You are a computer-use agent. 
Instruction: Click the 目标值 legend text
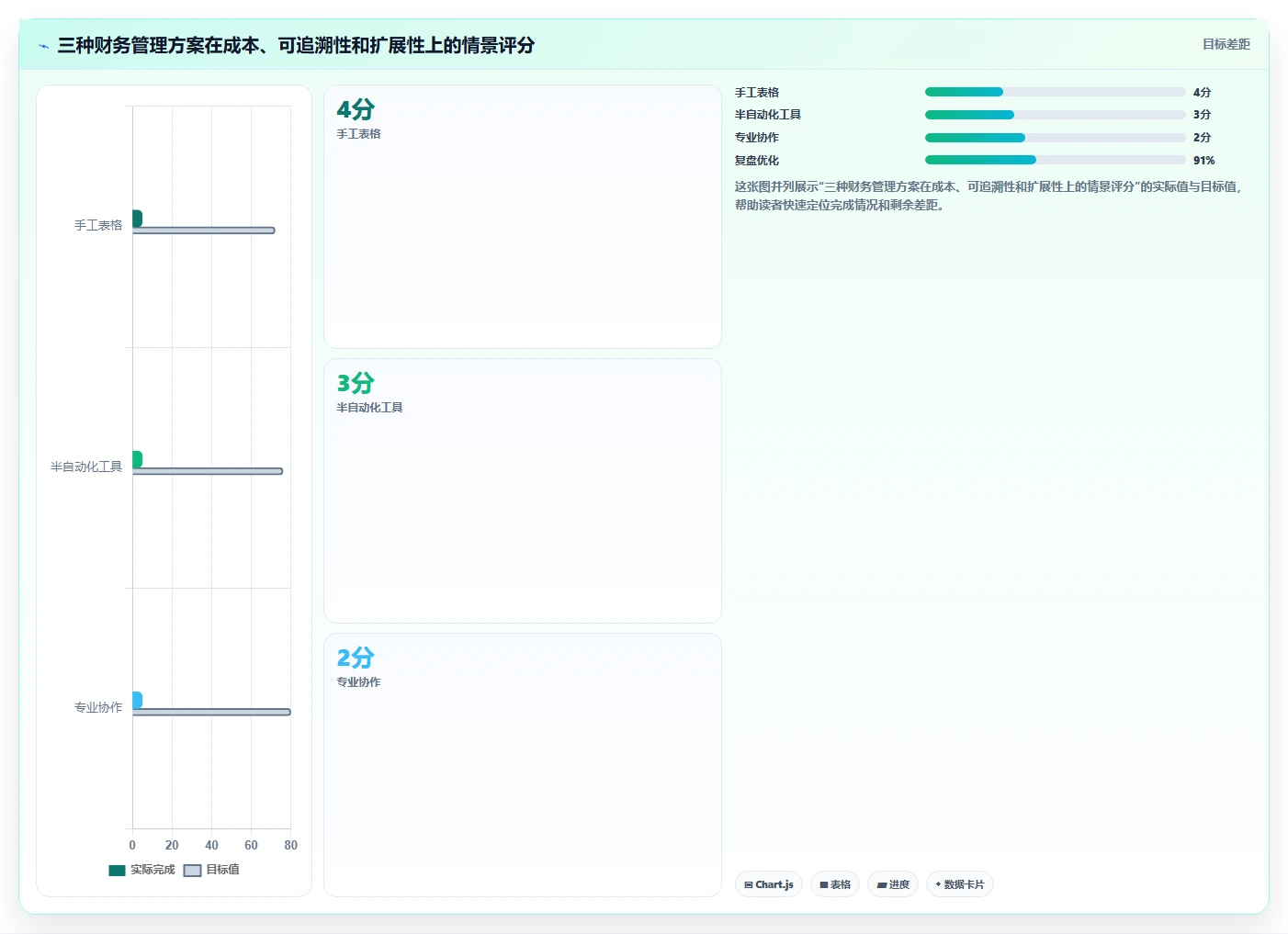click(x=222, y=870)
